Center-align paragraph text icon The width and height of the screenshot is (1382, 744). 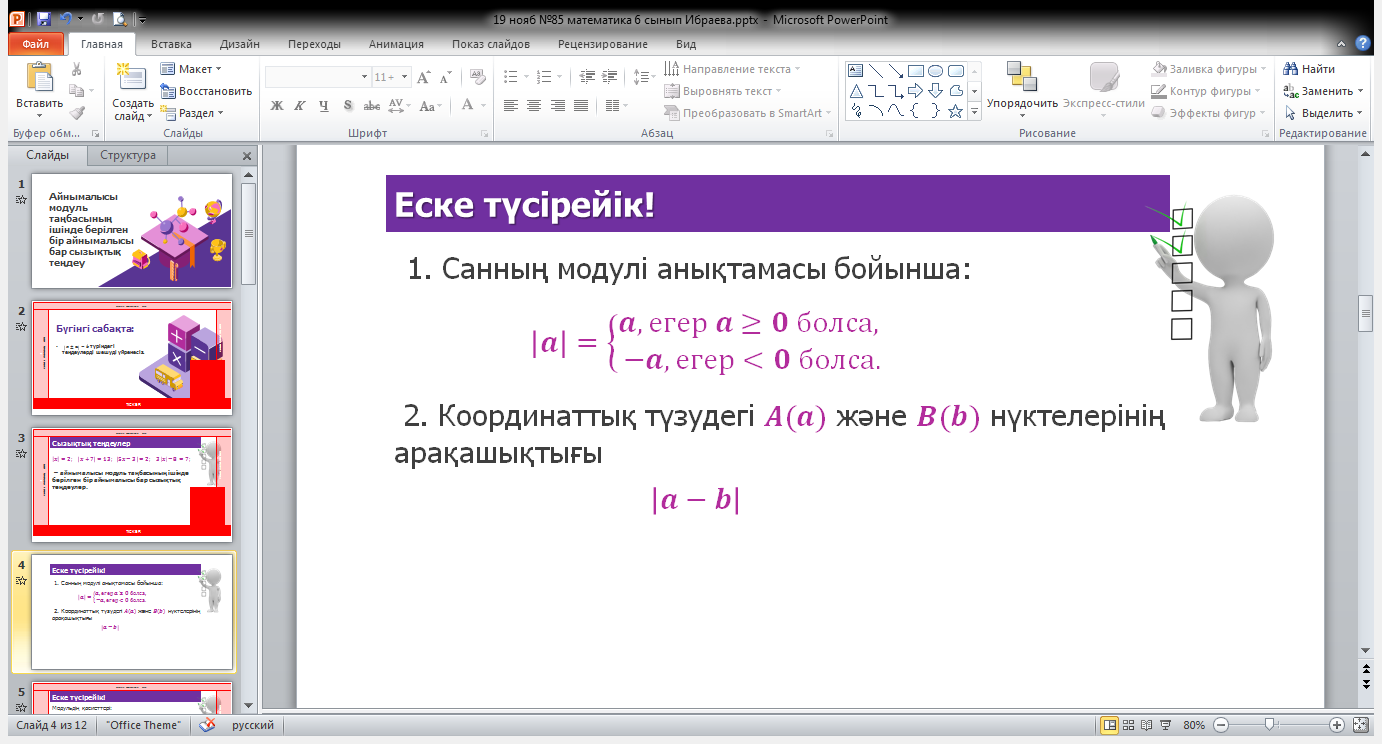click(x=534, y=105)
